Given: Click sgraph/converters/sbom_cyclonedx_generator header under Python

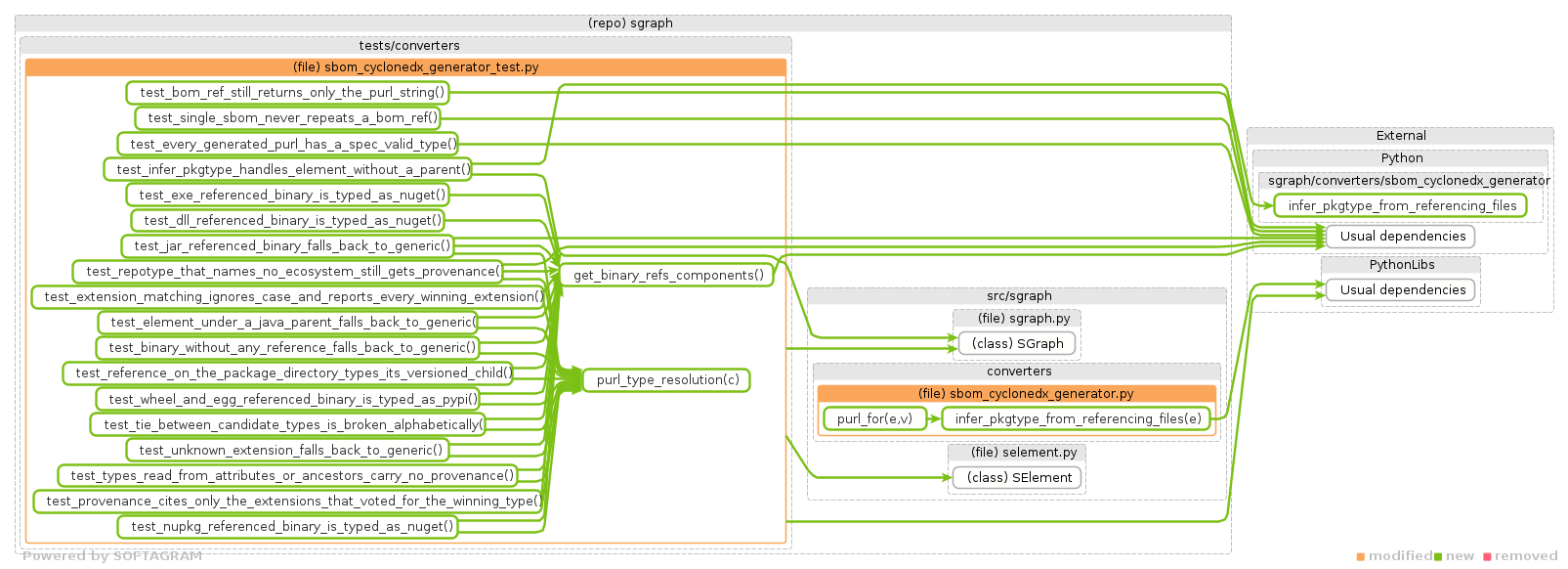Looking at the screenshot, I should coord(1401,180).
